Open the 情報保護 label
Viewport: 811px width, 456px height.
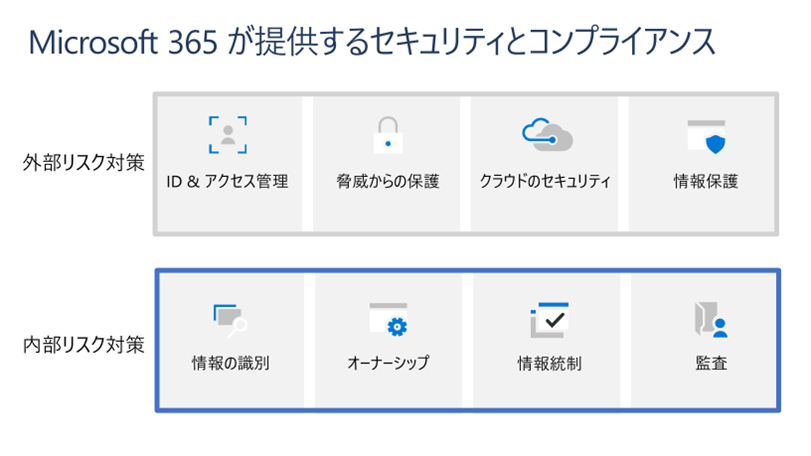click(x=707, y=183)
